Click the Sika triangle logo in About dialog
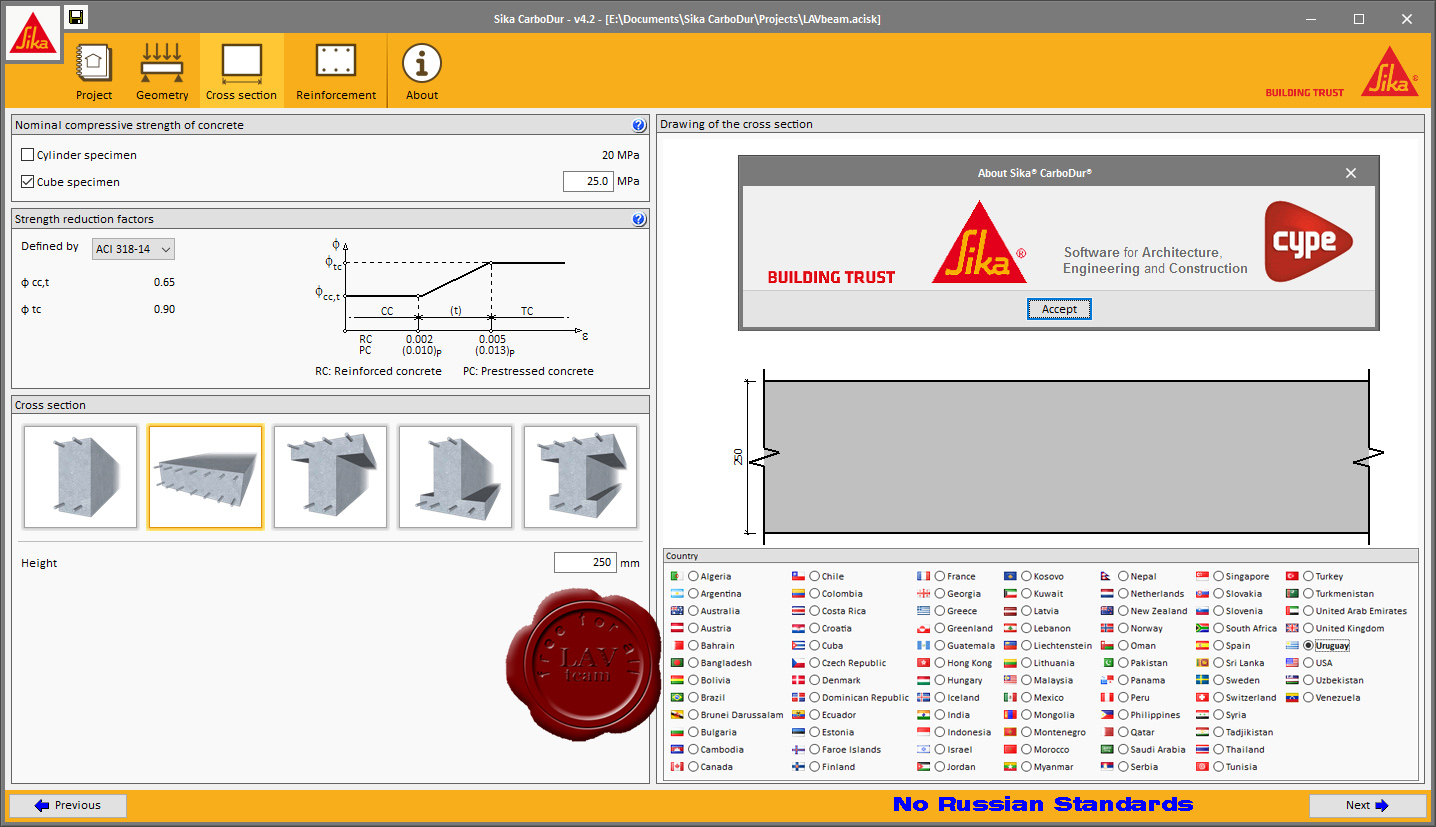 point(978,243)
